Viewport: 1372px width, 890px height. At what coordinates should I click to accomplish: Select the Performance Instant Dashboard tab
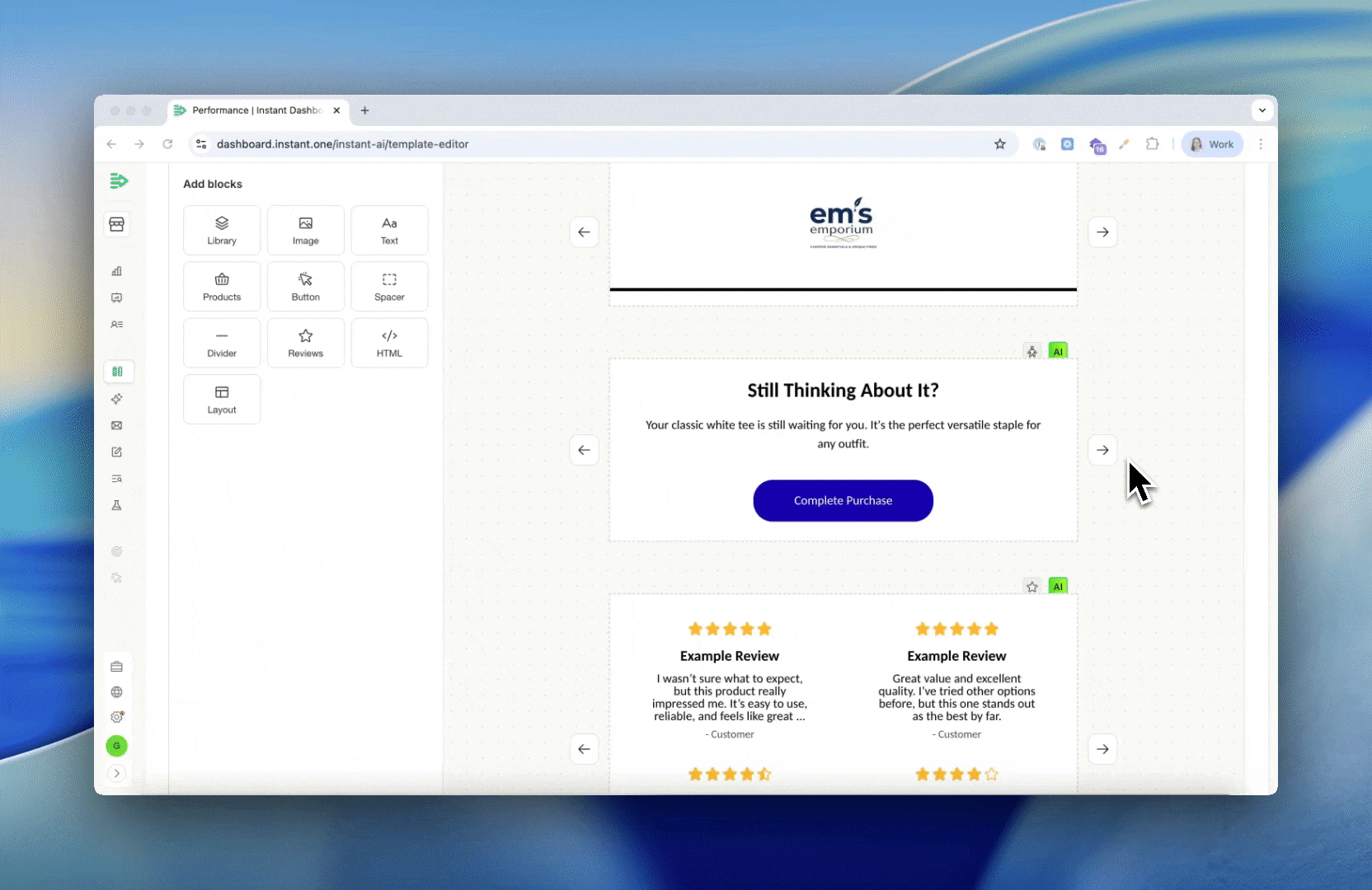[256, 110]
